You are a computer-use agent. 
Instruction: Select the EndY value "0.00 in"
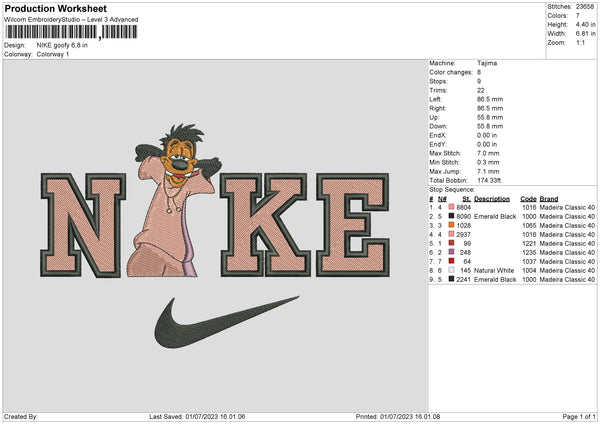point(487,144)
